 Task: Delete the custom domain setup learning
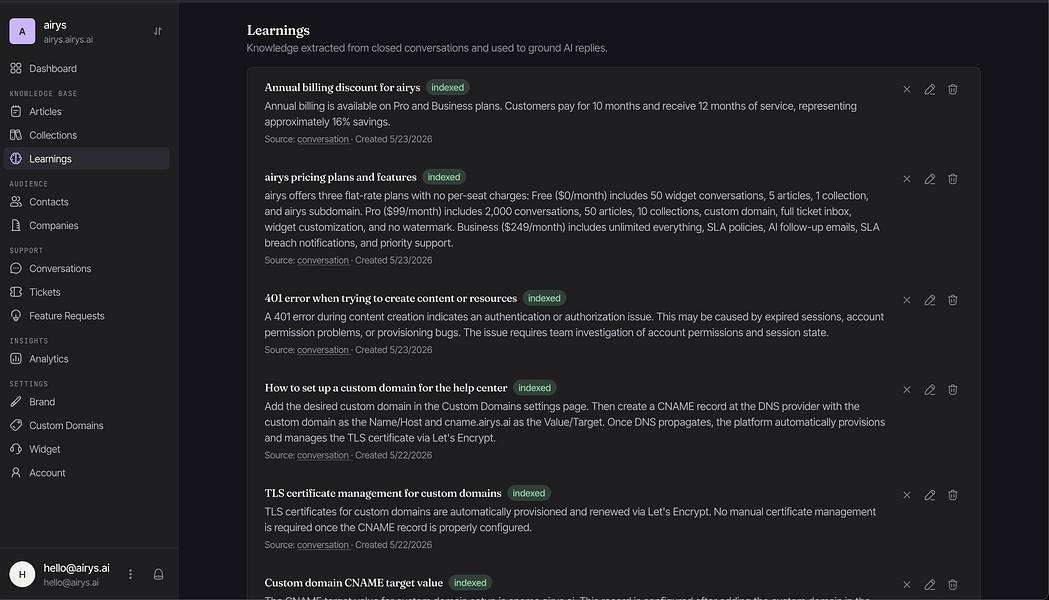[953, 390]
